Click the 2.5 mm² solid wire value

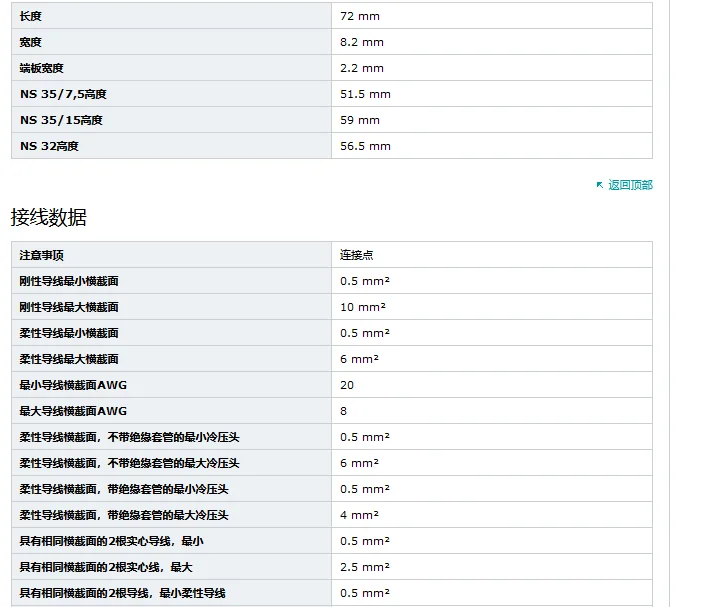point(365,567)
